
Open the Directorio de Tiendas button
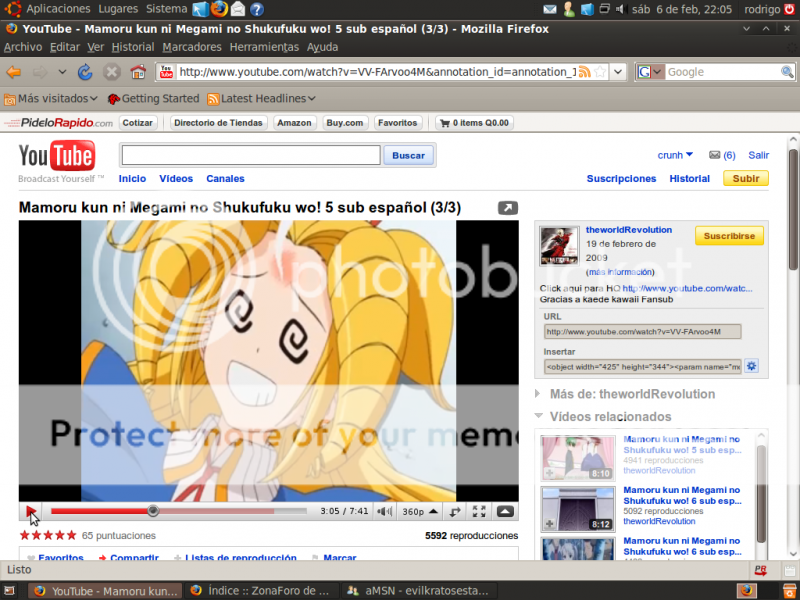[x=218, y=123]
